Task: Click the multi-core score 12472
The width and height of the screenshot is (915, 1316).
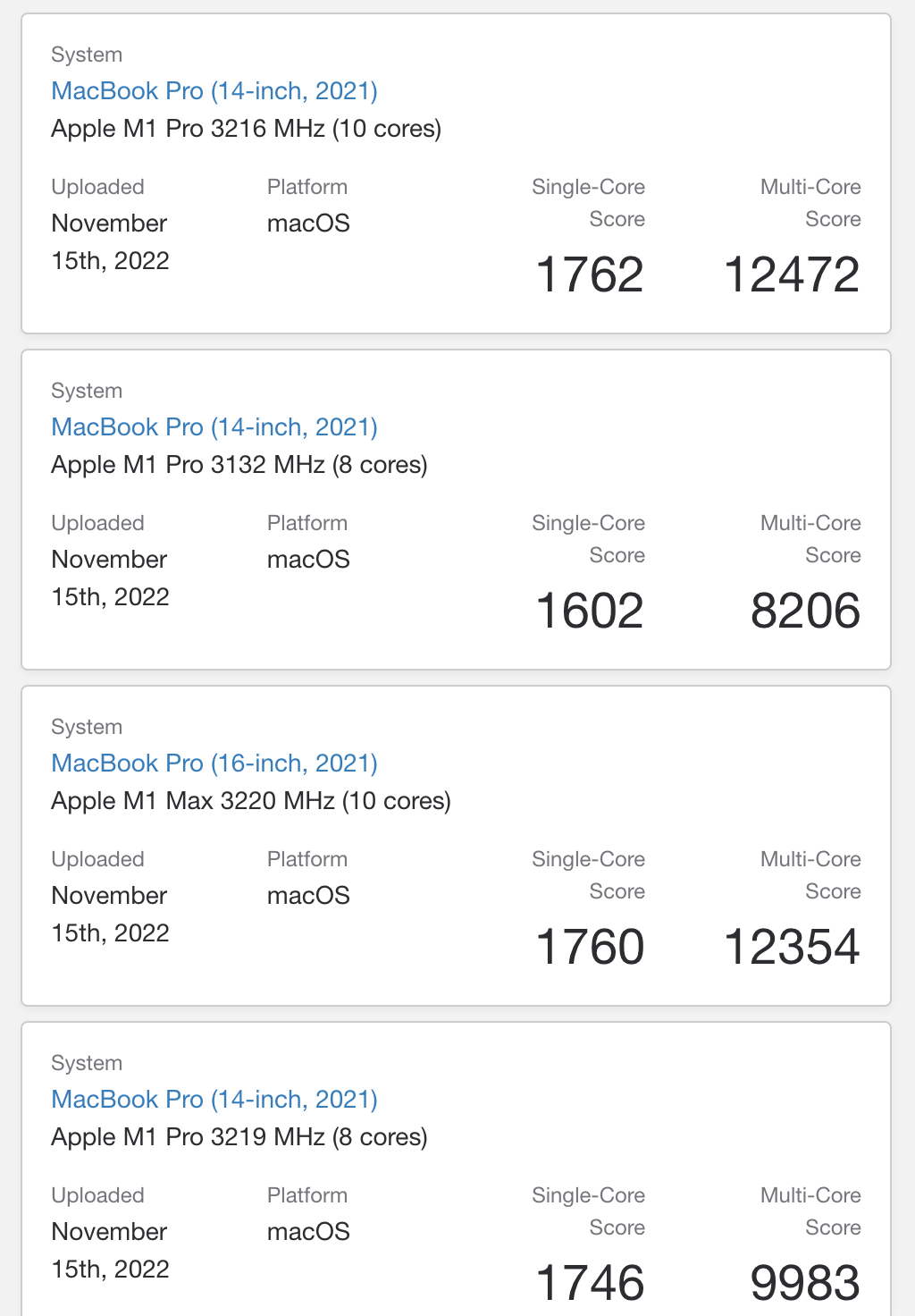Action: point(792,274)
